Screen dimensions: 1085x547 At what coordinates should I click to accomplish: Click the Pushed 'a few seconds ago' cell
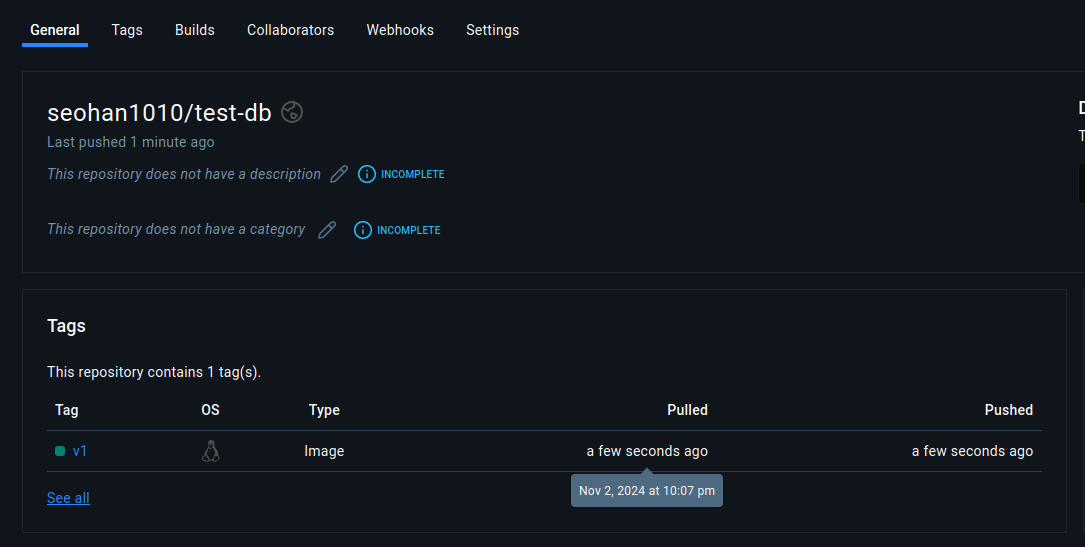point(972,451)
